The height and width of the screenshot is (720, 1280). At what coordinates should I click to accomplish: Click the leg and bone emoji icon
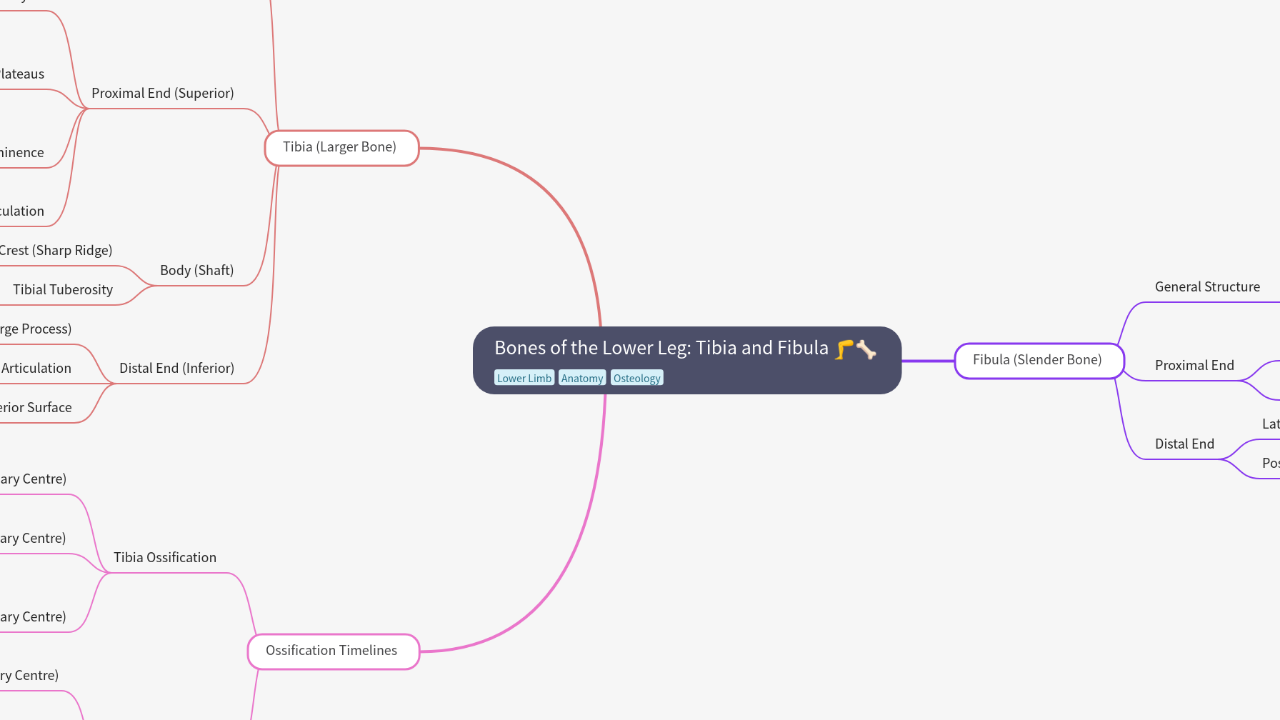click(855, 349)
